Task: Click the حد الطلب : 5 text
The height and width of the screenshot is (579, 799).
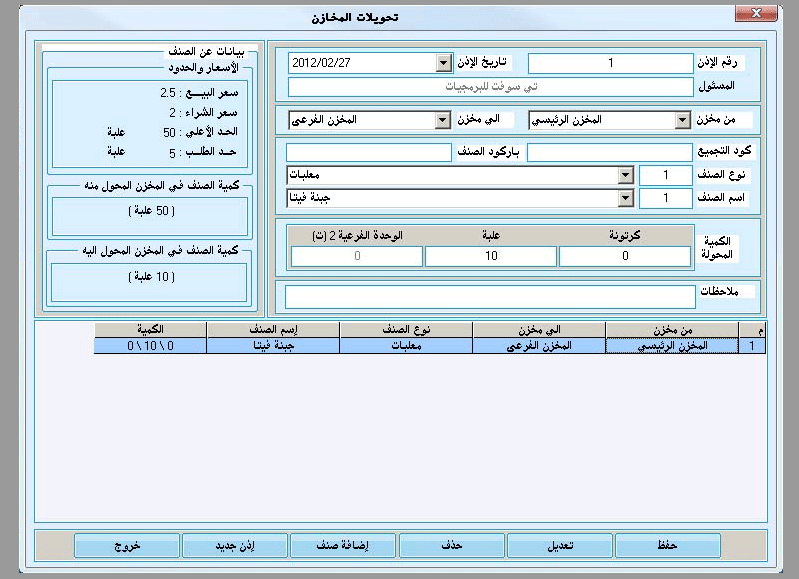Action: click(x=203, y=152)
